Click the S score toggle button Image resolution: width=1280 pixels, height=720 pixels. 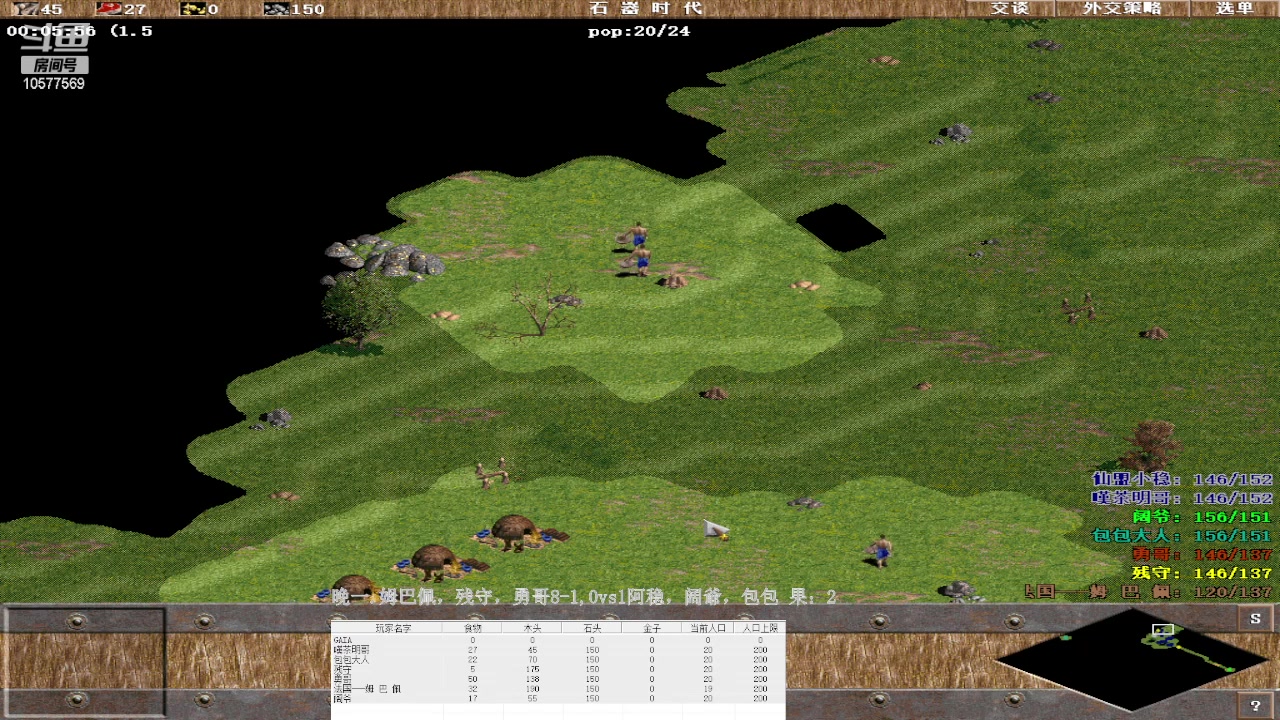(x=1255, y=619)
